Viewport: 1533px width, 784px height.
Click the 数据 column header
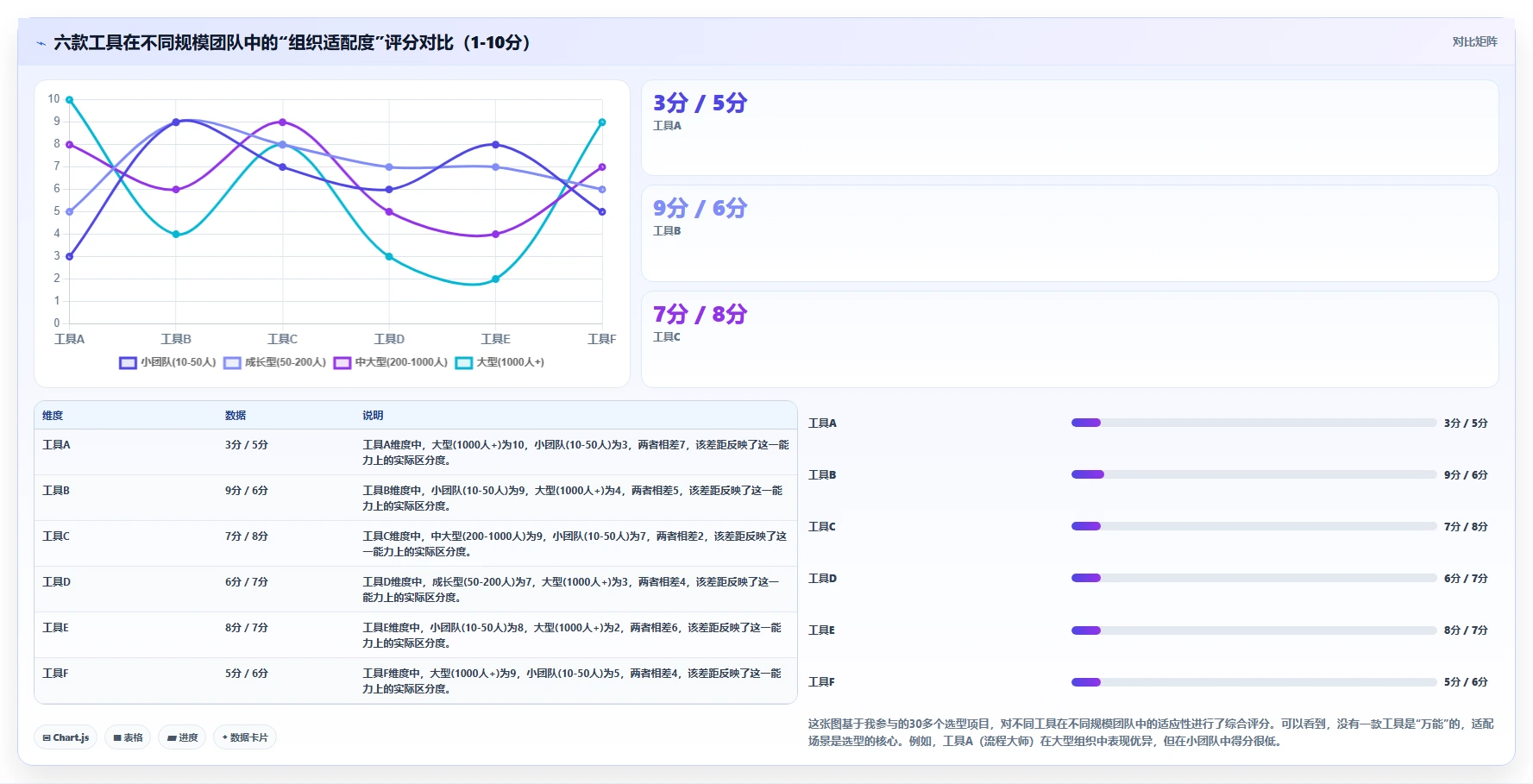tap(236, 416)
